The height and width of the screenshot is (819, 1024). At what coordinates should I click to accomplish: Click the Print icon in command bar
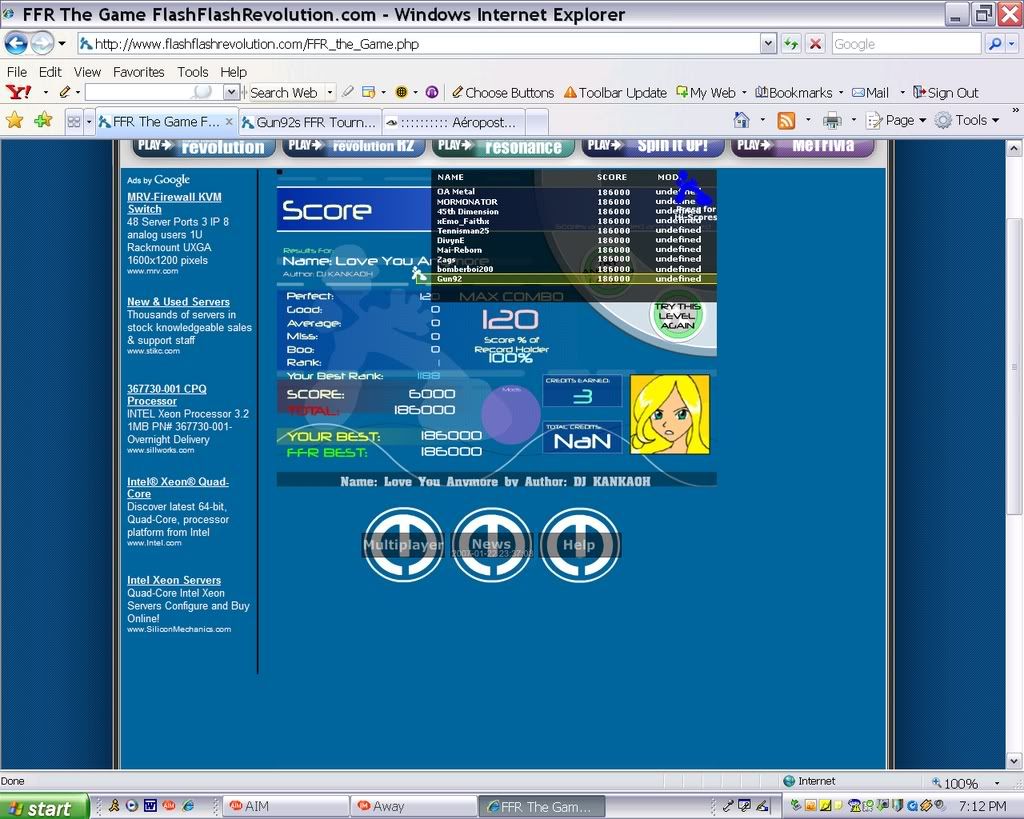click(x=832, y=120)
